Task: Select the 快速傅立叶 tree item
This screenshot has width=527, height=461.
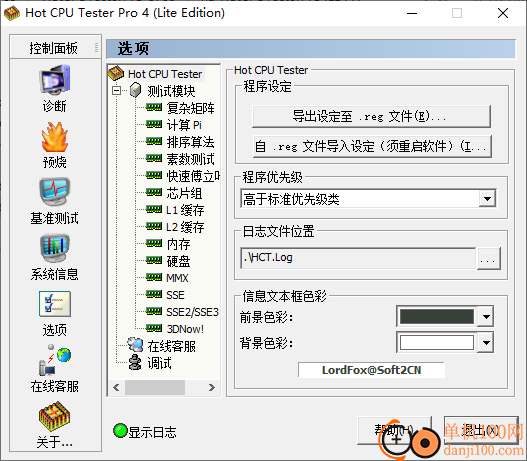Action: (193, 176)
